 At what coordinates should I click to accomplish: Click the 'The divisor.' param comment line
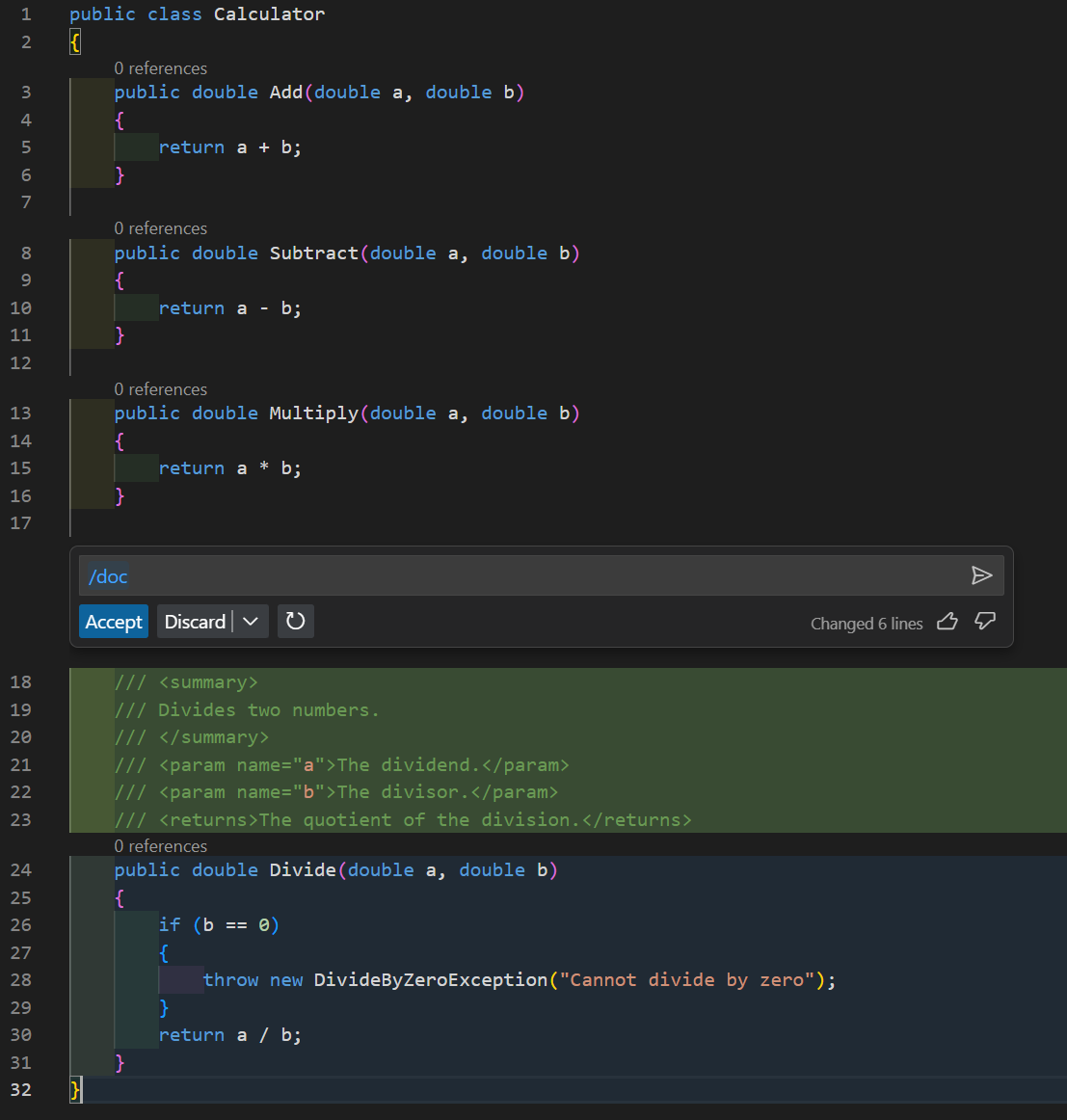(336, 792)
